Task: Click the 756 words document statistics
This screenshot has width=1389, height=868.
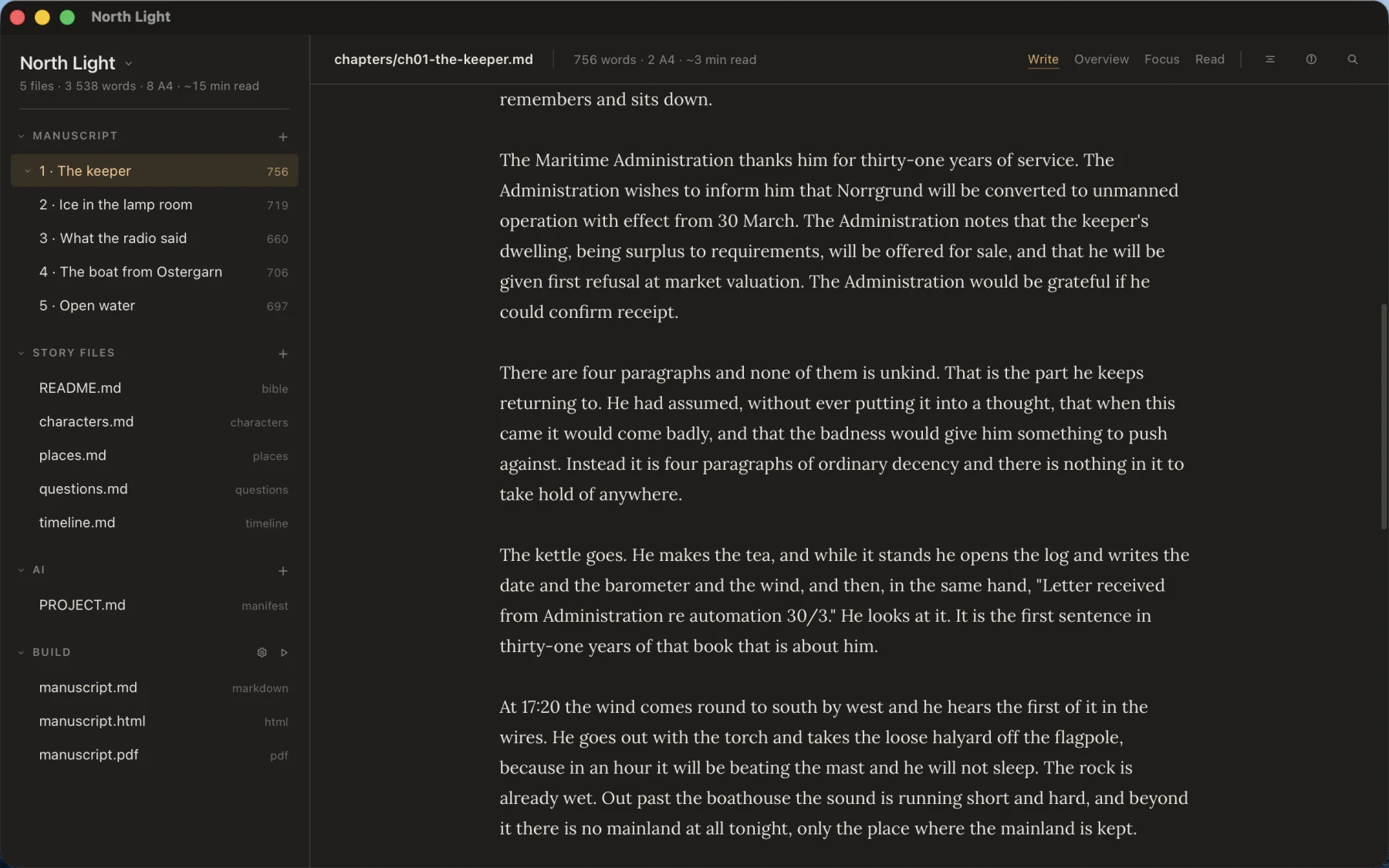Action: [x=664, y=59]
